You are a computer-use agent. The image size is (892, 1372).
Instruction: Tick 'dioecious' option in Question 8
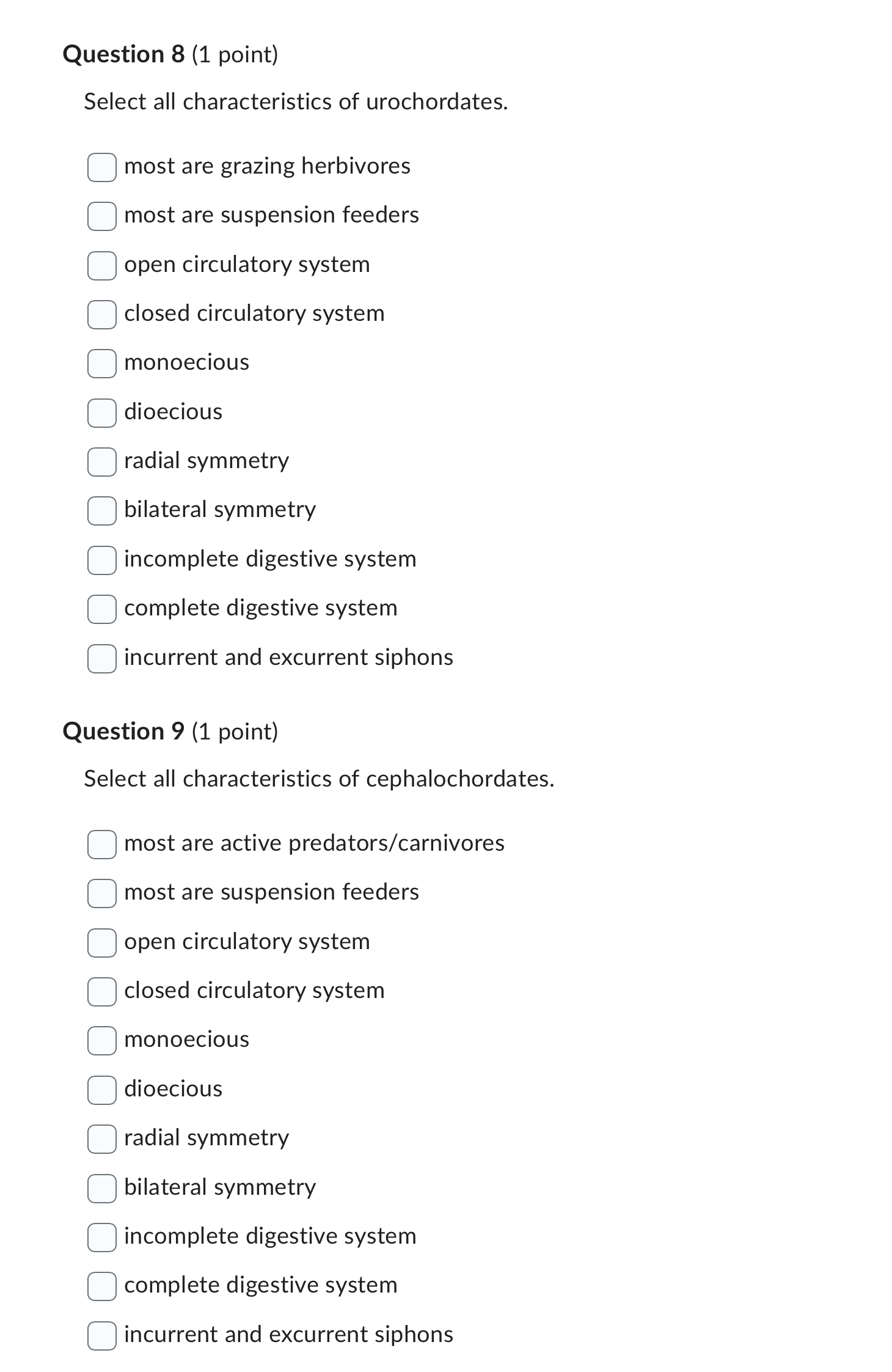pyautogui.click(x=101, y=413)
